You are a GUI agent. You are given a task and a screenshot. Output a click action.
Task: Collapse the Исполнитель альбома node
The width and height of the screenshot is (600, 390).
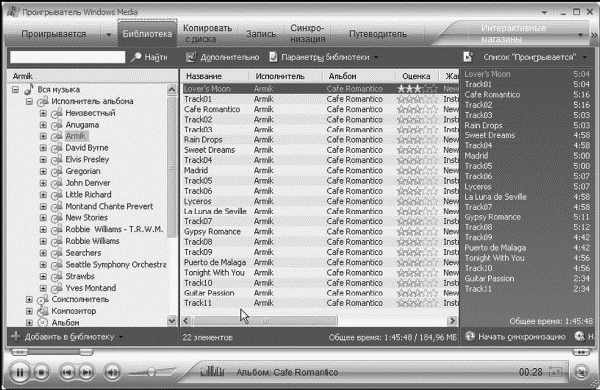[x=29, y=101]
